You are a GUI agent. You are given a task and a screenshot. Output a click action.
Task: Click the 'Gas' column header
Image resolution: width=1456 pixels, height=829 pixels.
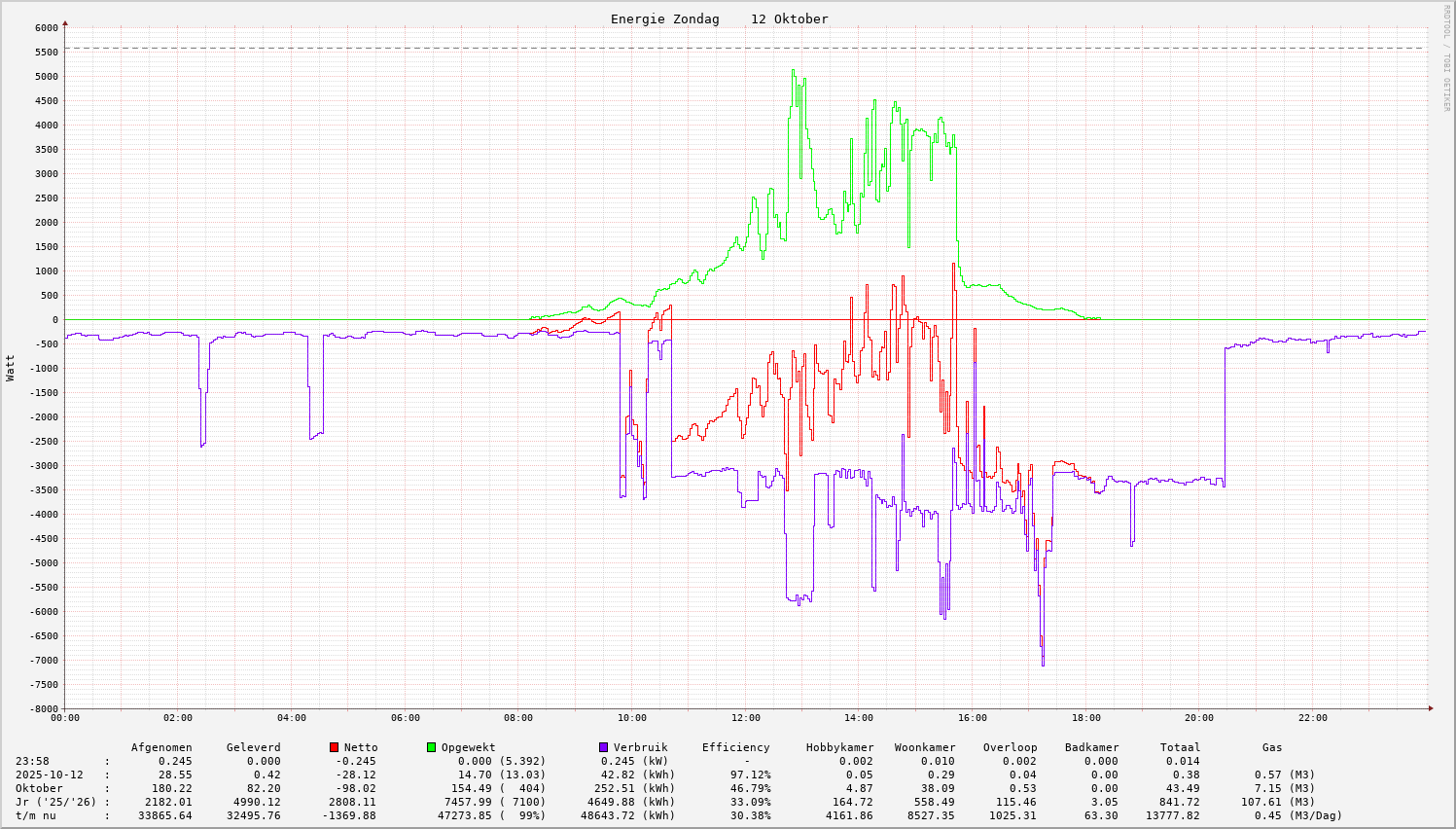click(1272, 747)
